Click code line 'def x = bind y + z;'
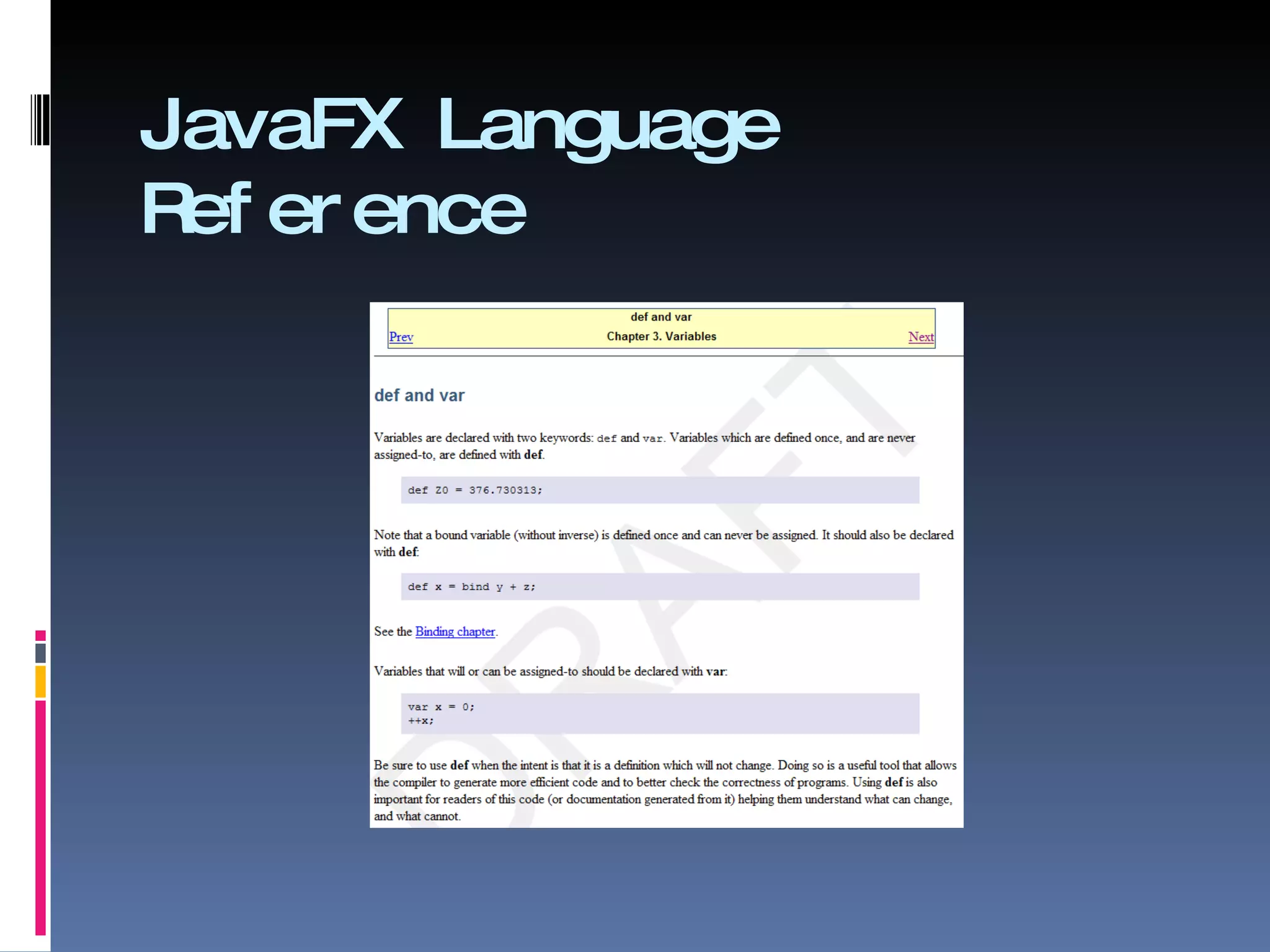This screenshot has height=952, width=1270. [471, 587]
